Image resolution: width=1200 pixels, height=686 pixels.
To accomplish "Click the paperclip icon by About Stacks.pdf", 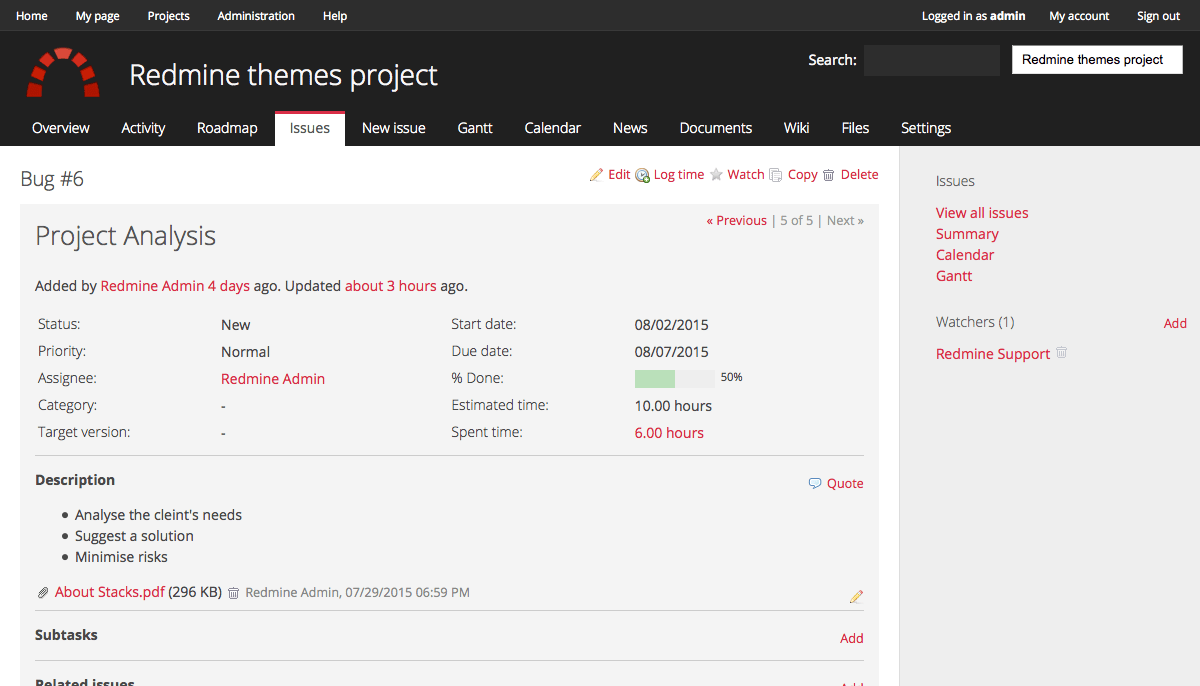I will coord(43,593).
